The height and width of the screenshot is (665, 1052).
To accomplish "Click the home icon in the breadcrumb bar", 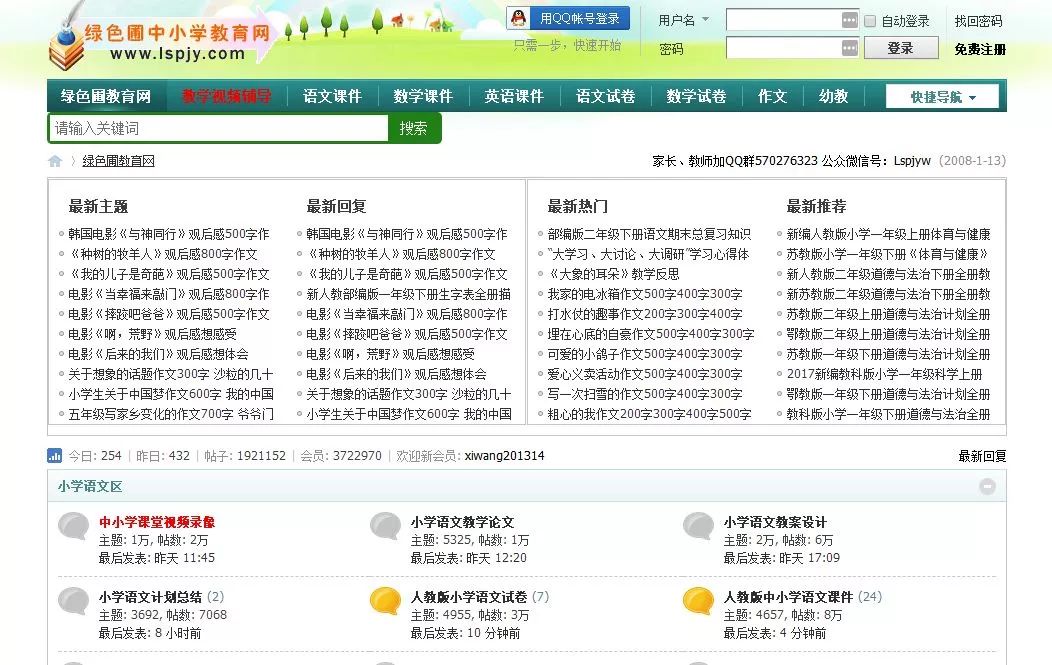I will (x=54, y=160).
